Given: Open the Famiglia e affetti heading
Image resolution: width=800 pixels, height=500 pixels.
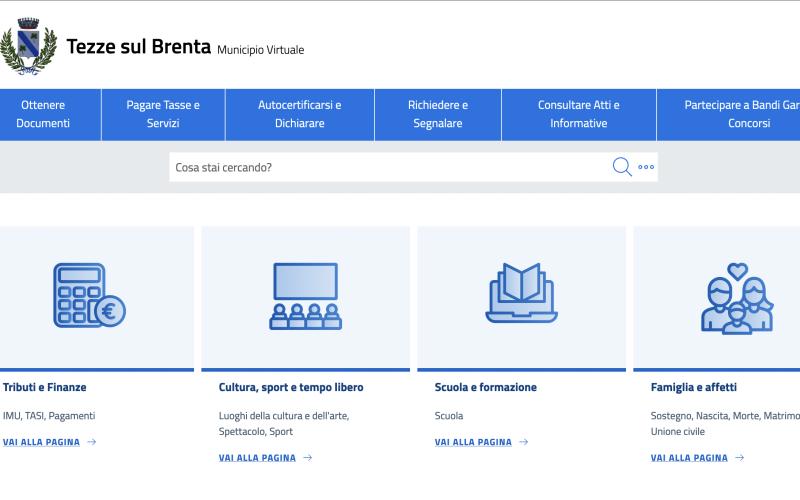Looking at the screenshot, I should (x=694, y=387).
